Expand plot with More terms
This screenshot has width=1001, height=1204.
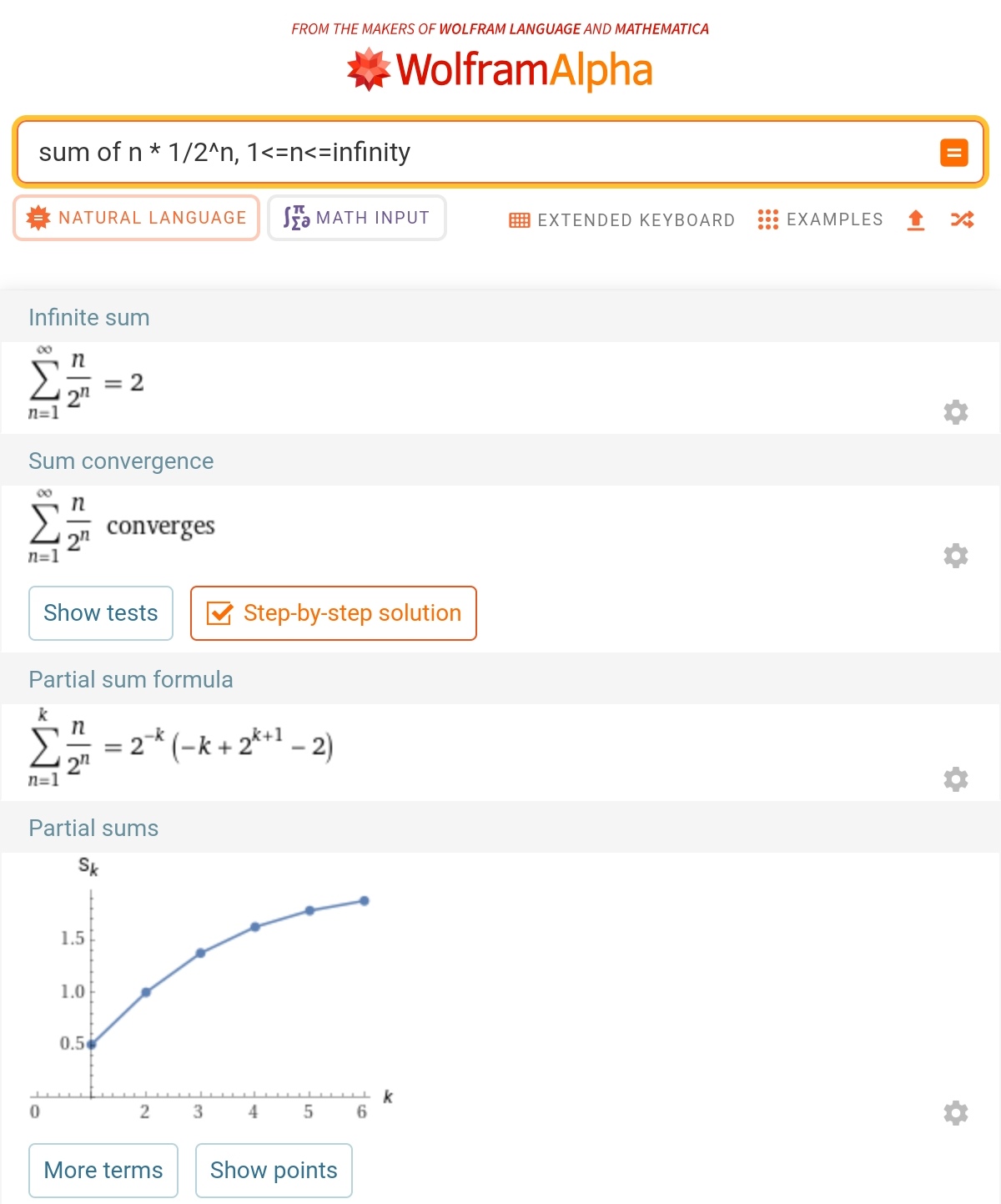[103, 1171]
